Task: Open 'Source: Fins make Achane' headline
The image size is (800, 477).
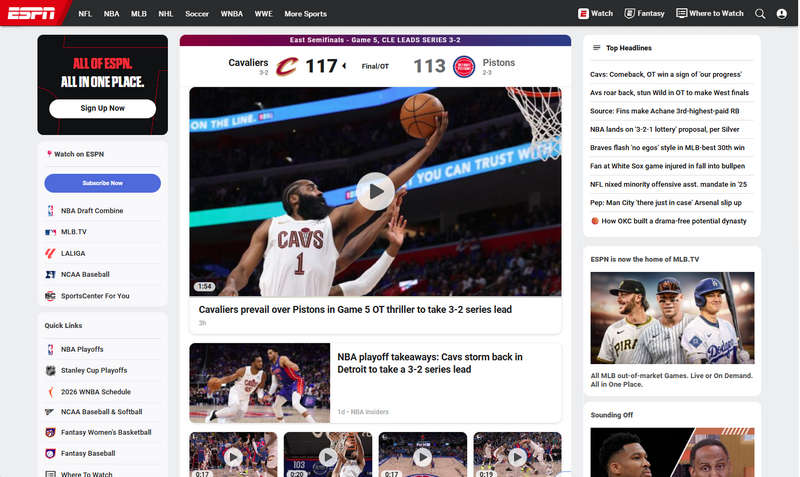Action: click(x=664, y=111)
